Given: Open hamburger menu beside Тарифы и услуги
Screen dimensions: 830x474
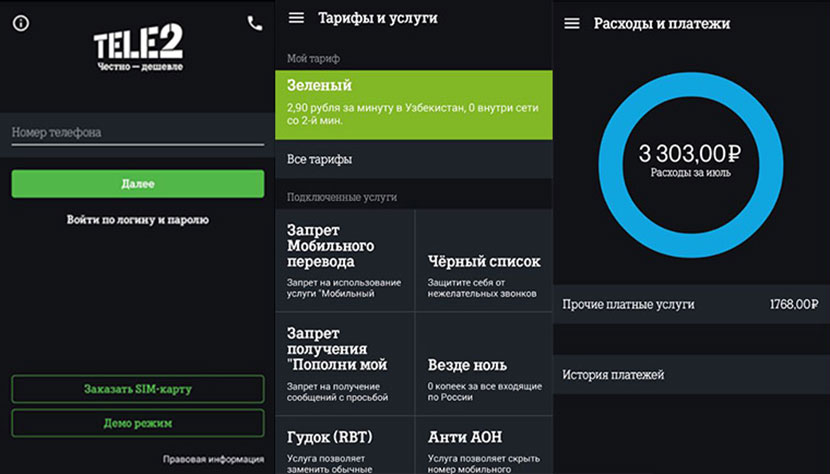Looking at the screenshot, I should [x=296, y=18].
